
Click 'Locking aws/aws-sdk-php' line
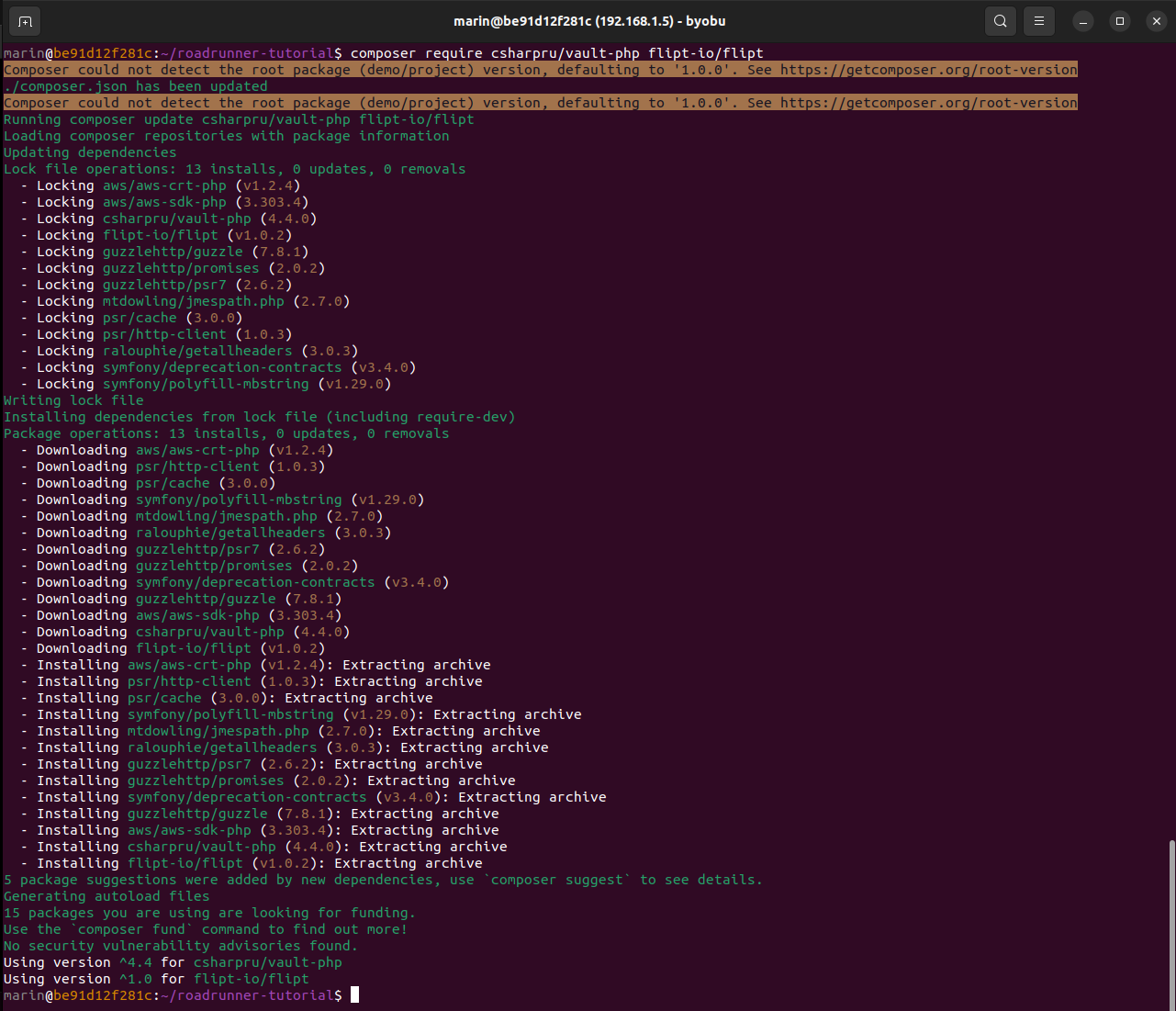click(164, 202)
